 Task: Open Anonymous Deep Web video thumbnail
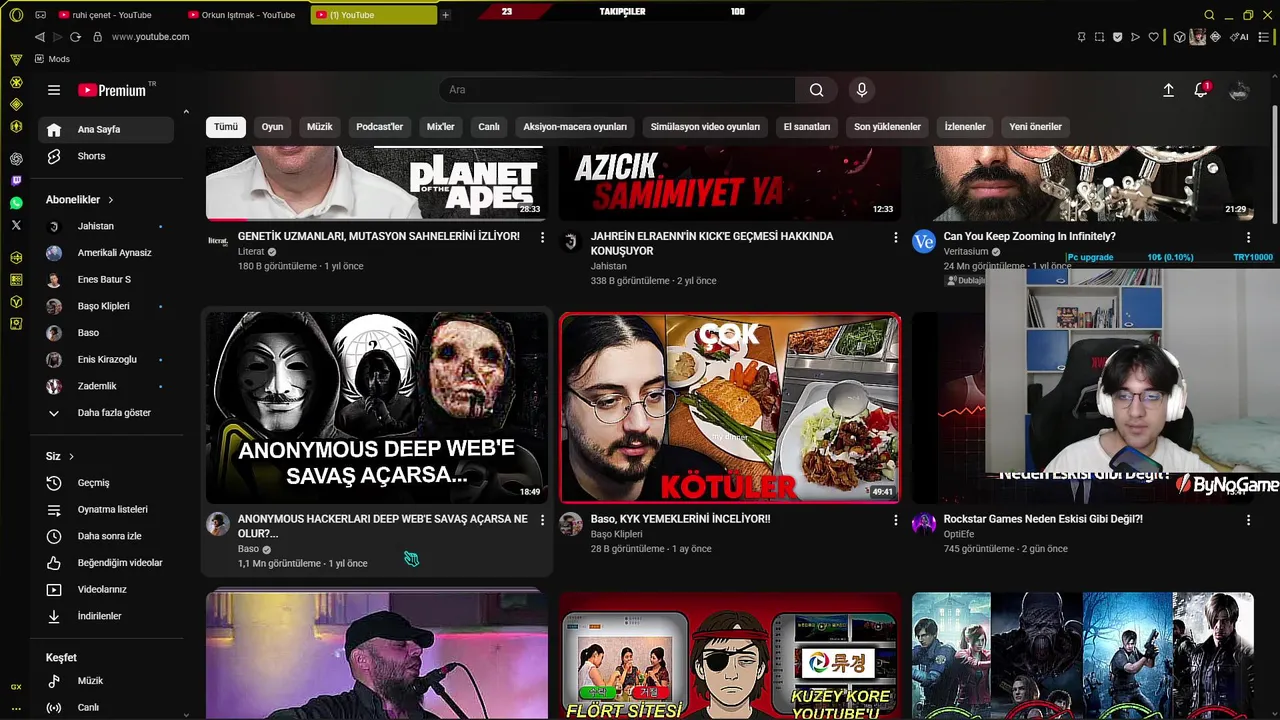click(x=377, y=408)
